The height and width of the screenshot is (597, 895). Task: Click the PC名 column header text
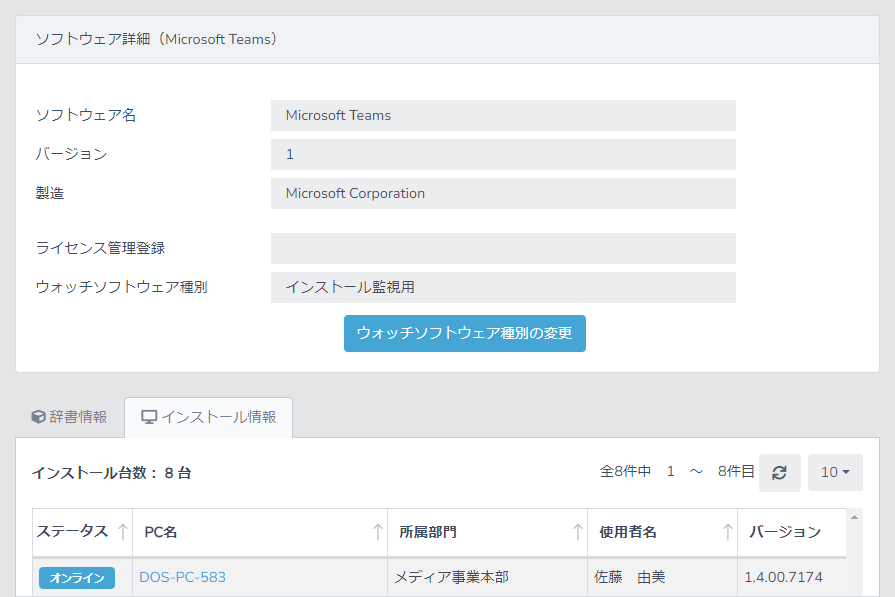tap(161, 532)
